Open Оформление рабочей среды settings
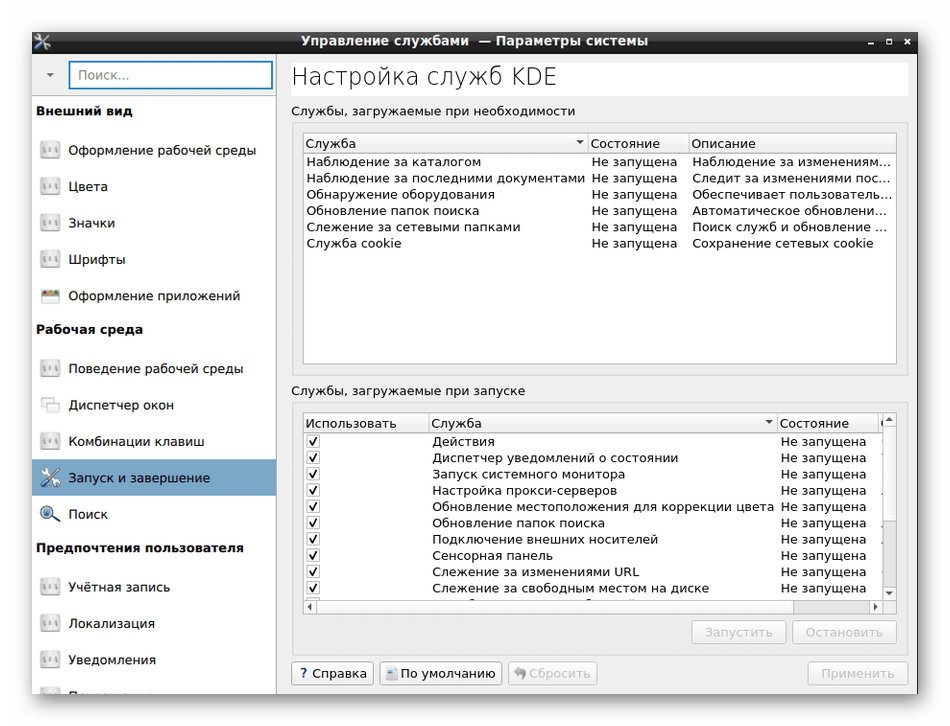 click(154, 150)
